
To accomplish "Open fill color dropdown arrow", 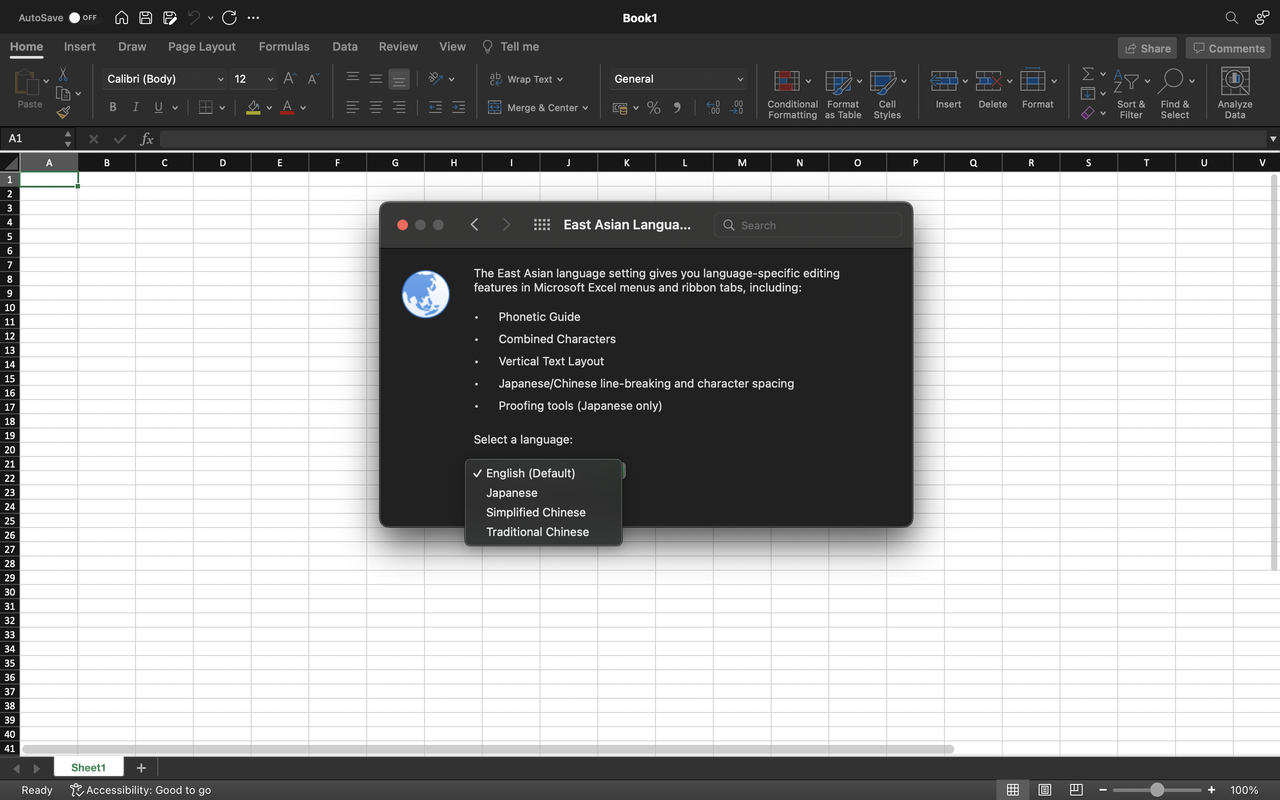I will click(269, 108).
